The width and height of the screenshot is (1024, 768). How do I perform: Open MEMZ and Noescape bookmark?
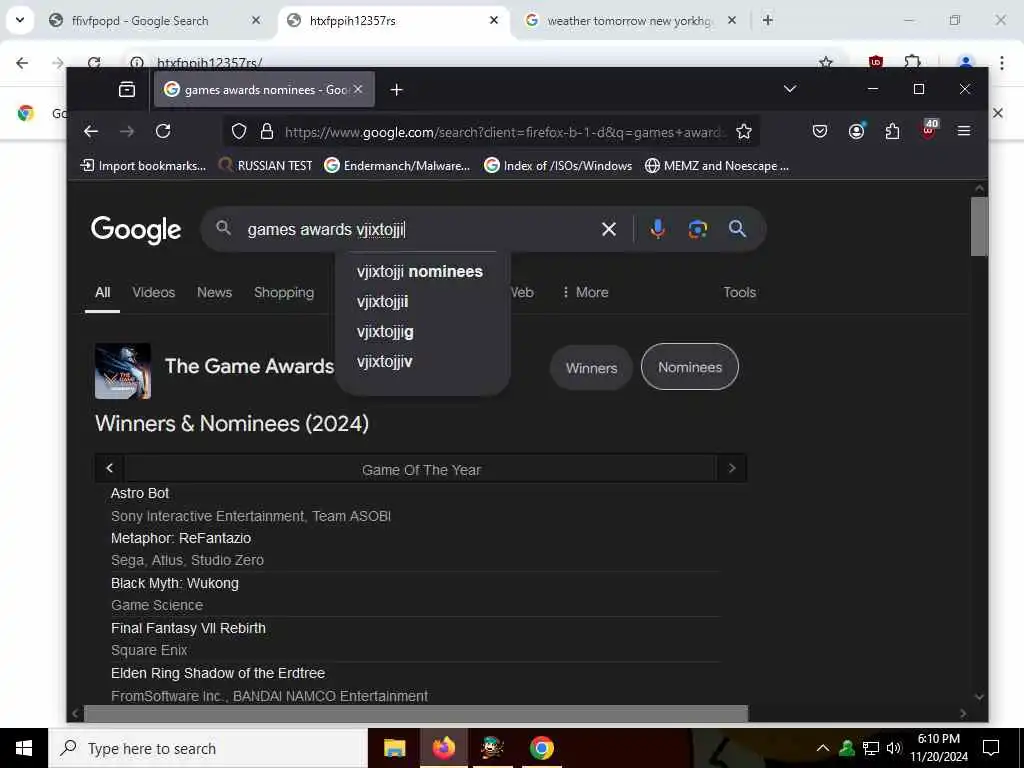click(x=717, y=166)
